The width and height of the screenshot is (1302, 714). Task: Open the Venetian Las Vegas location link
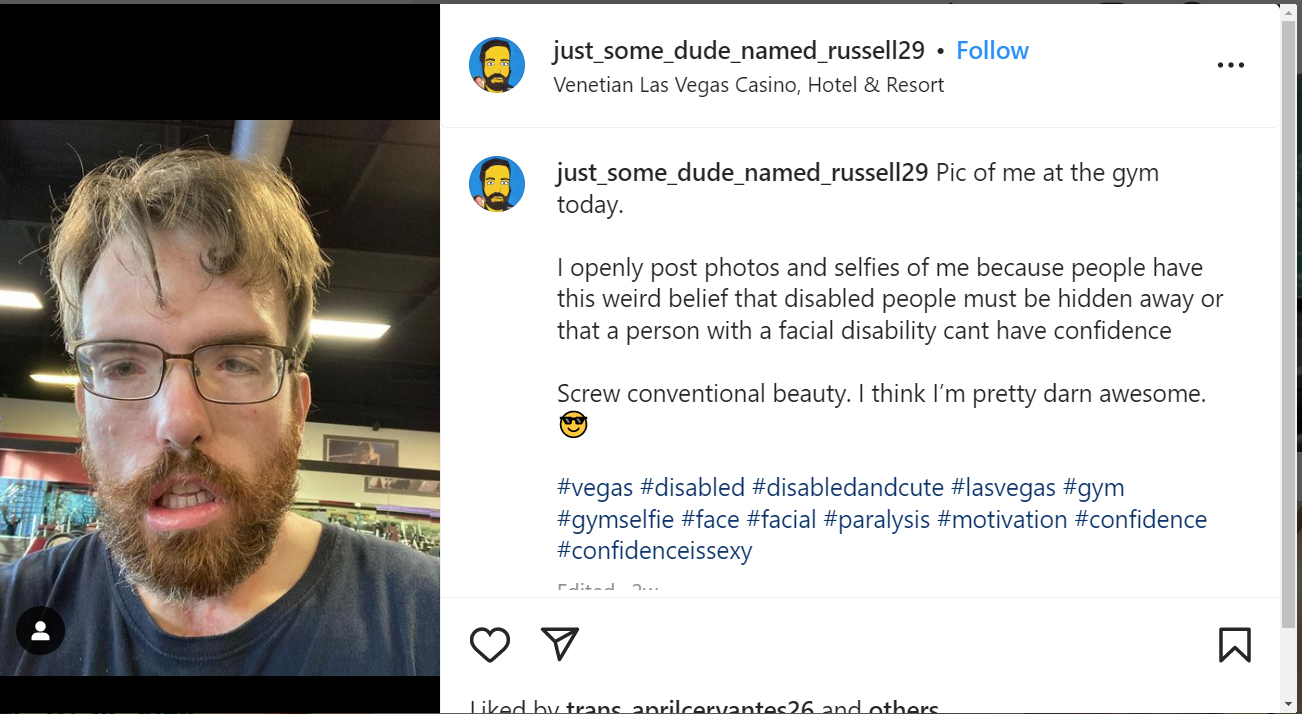(748, 85)
